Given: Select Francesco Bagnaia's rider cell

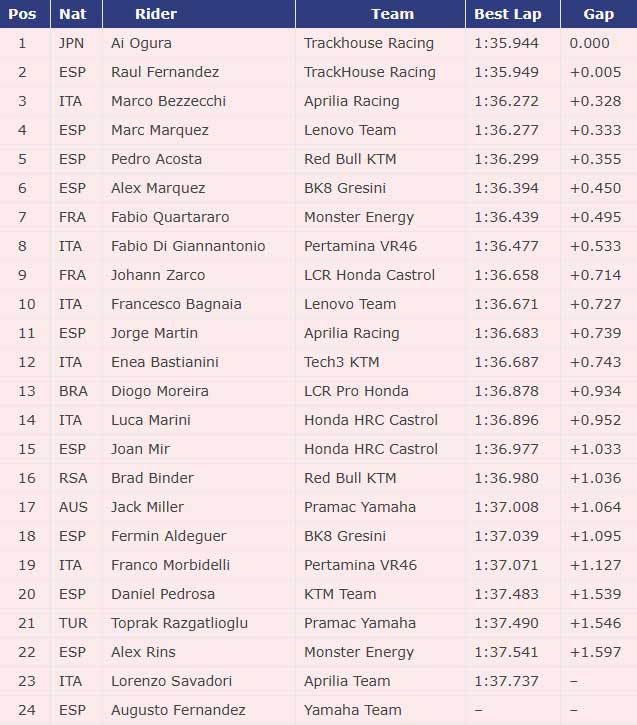Looking at the screenshot, I should click(x=176, y=304).
